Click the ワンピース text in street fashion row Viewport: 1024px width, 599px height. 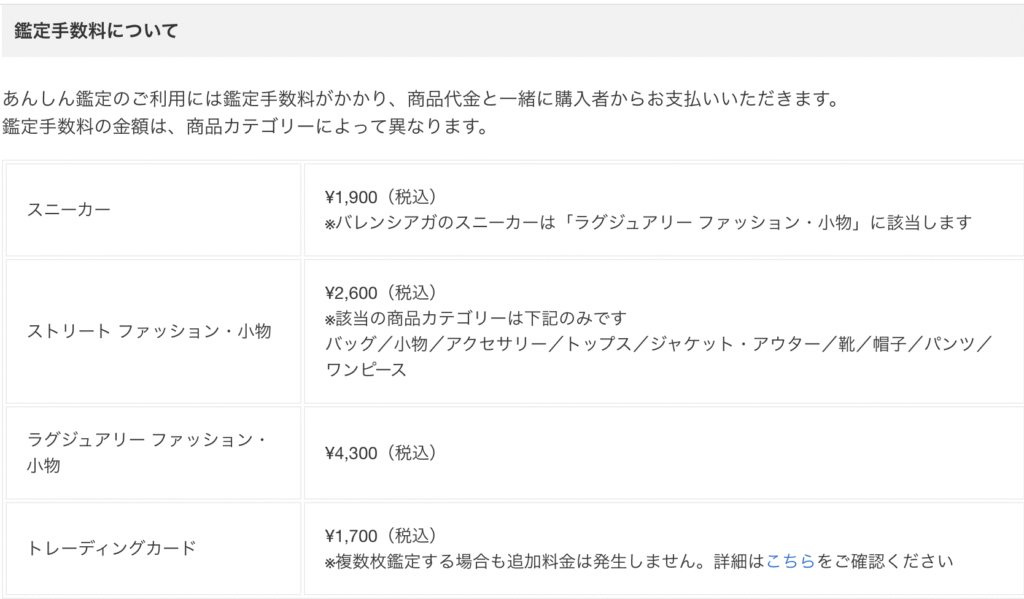click(x=366, y=370)
